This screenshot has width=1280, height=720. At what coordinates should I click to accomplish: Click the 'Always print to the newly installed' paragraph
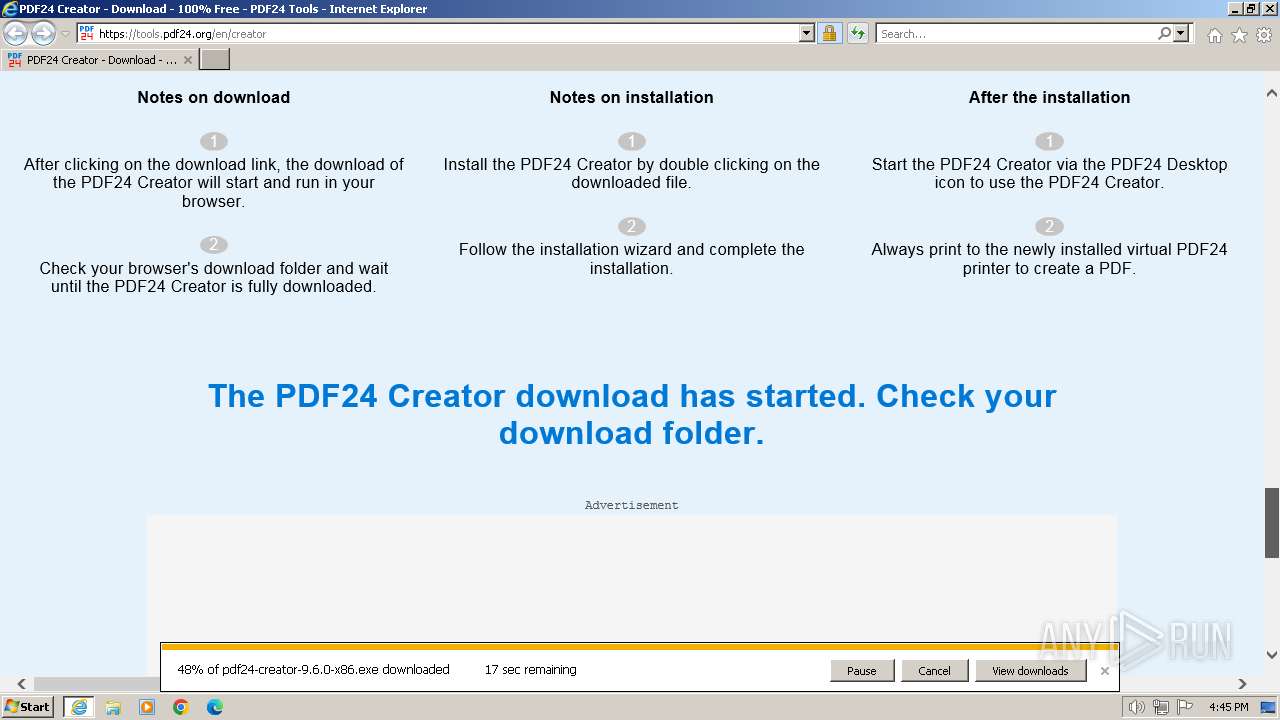coord(1049,259)
